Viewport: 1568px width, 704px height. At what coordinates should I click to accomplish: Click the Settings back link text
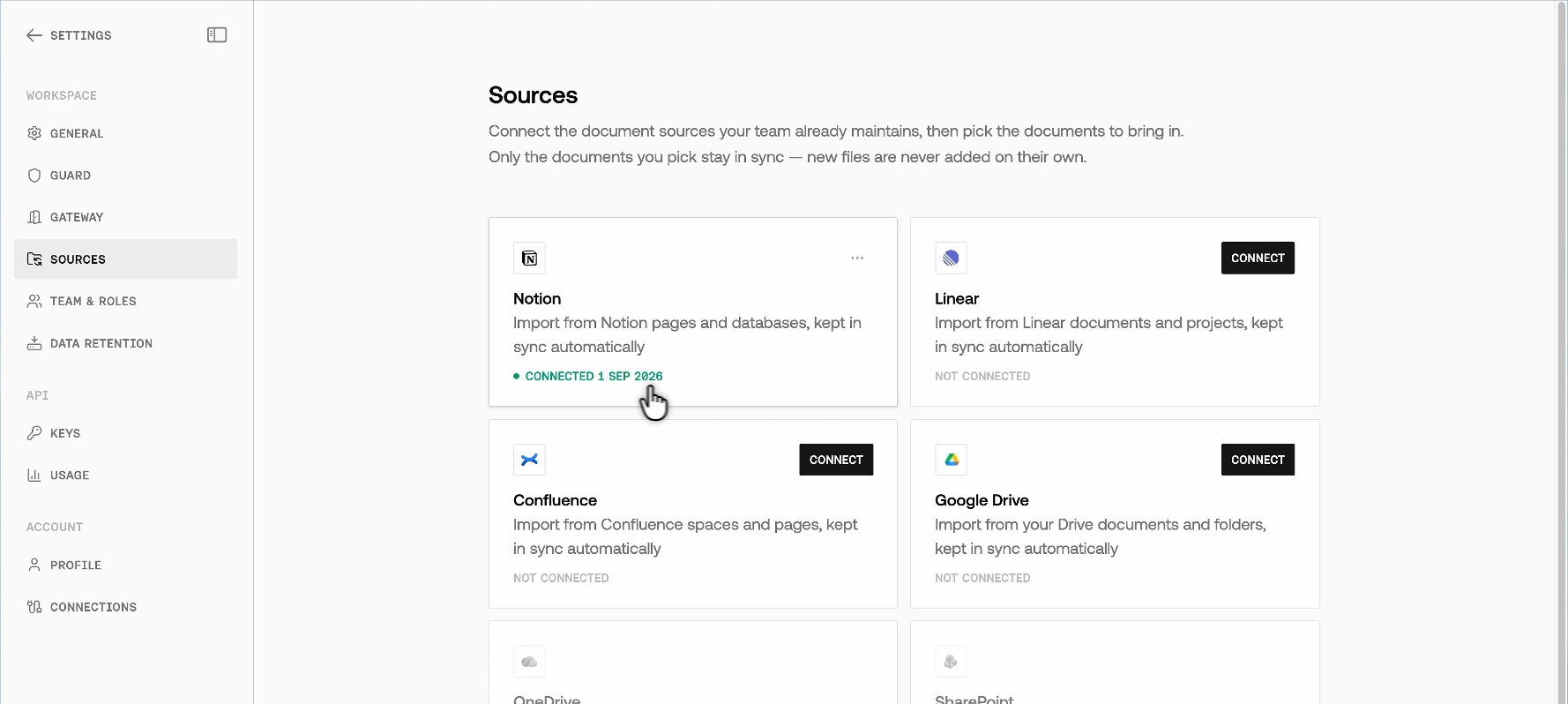[x=81, y=35]
